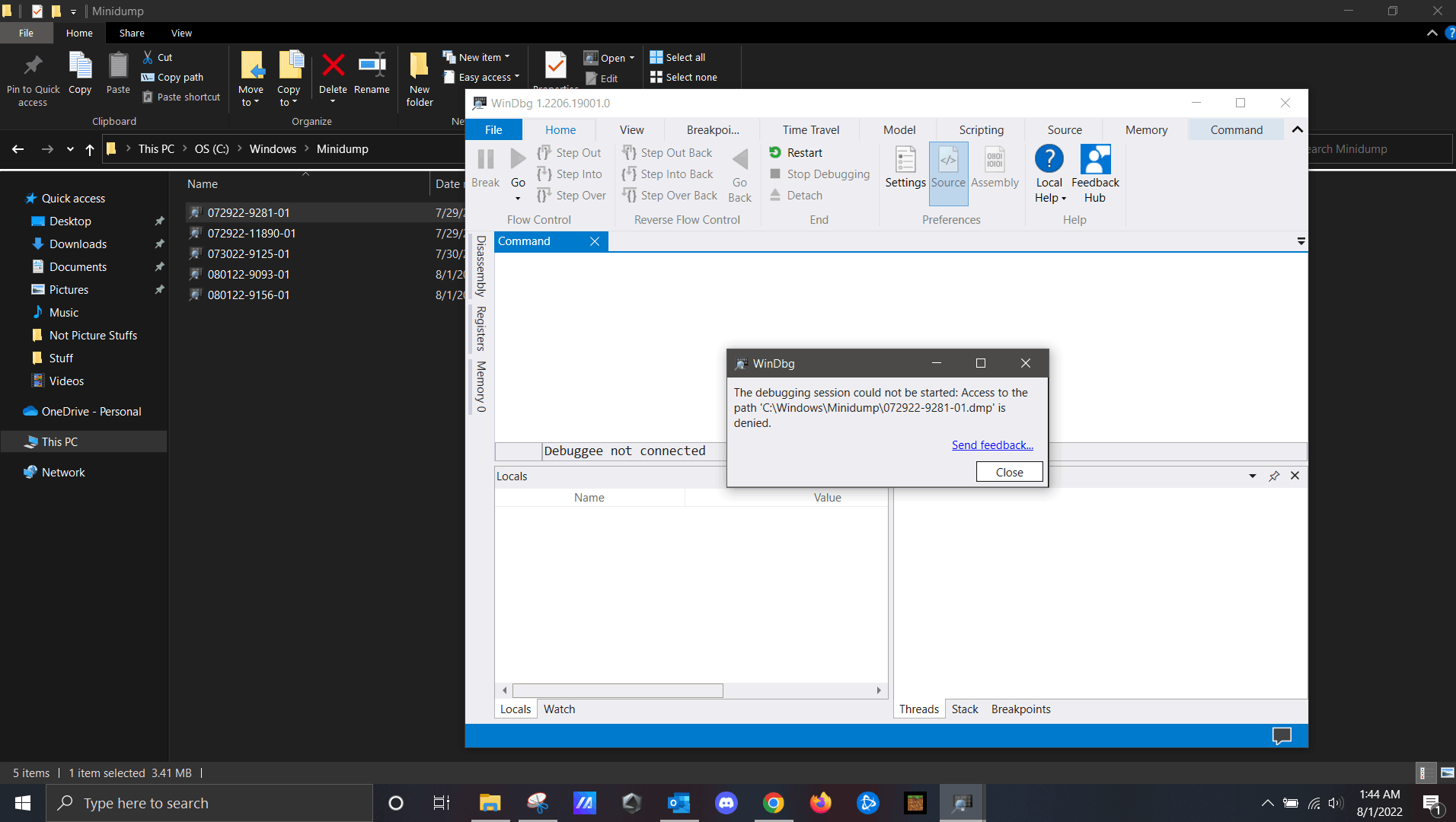Click Step Into Back in Reverse Flow
Image resolution: width=1456 pixels, height=822 pixels.
(668, 174)
